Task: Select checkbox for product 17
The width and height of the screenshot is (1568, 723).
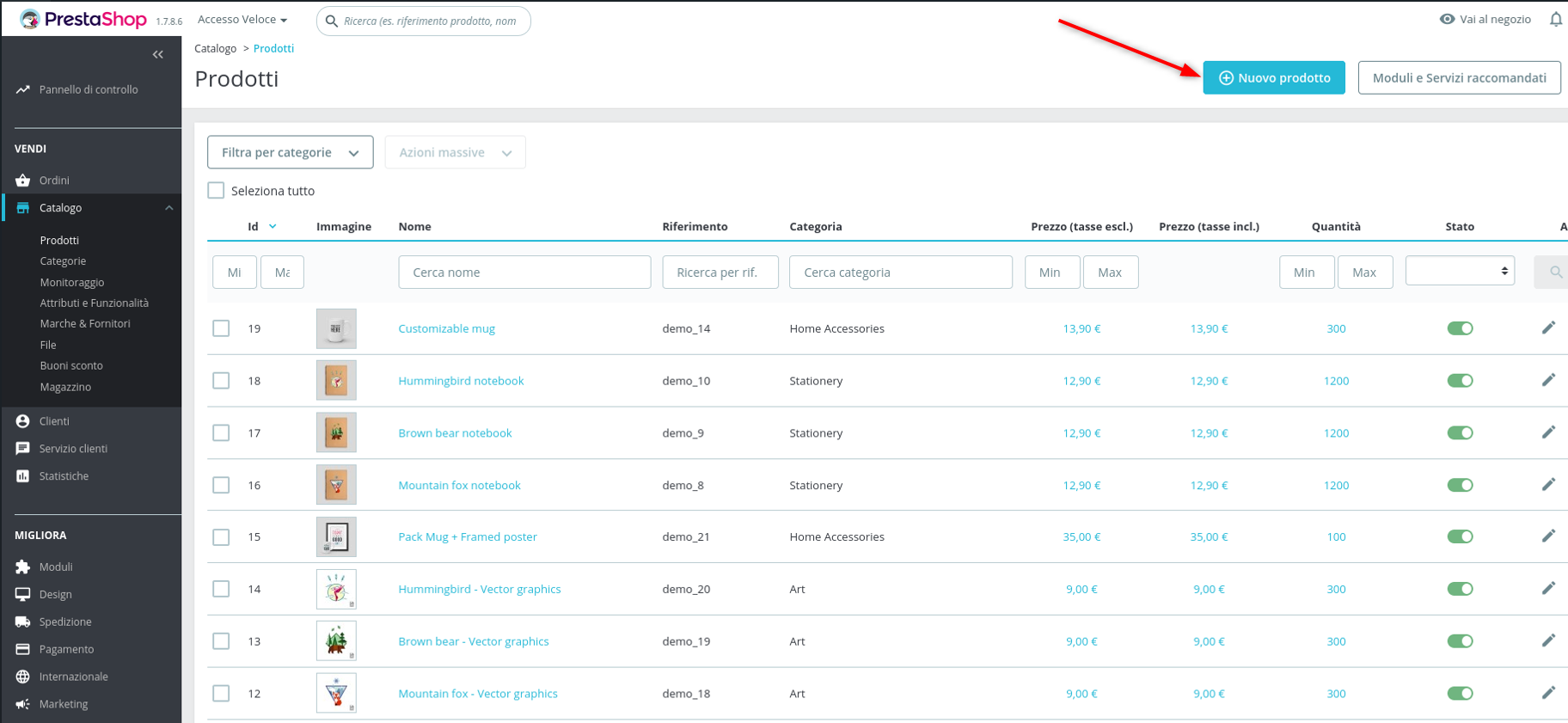Action: point(221,433)
